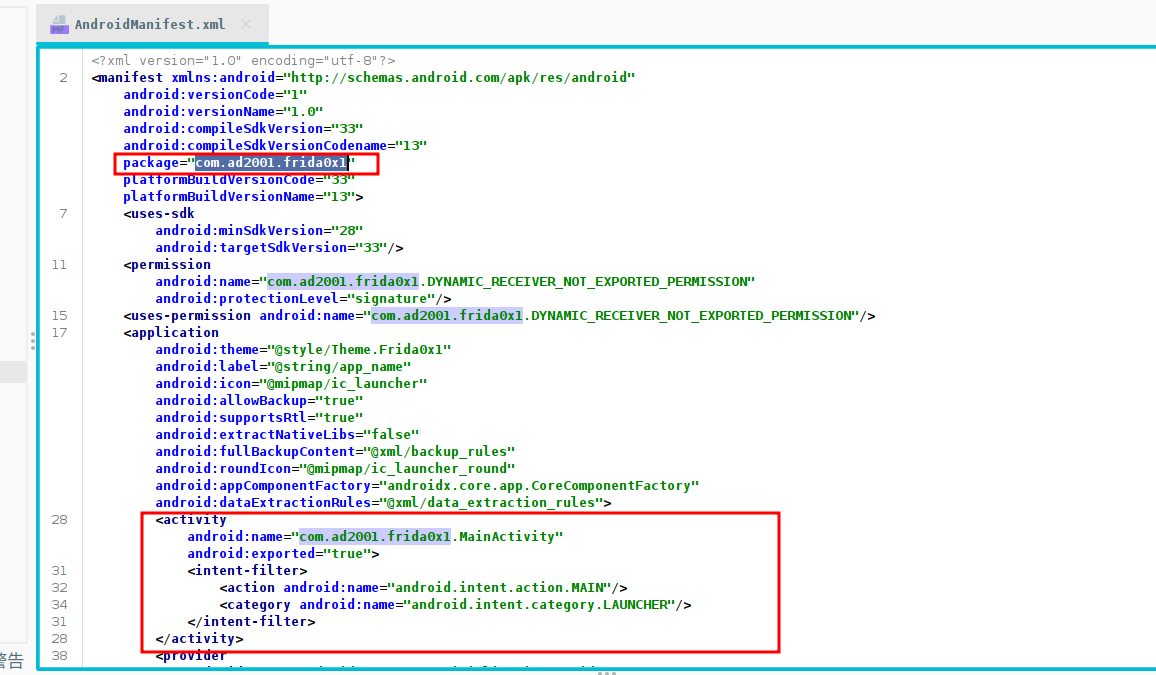Click the highlighted package name com.ad2001.frida0x1

tap(271, 162)
